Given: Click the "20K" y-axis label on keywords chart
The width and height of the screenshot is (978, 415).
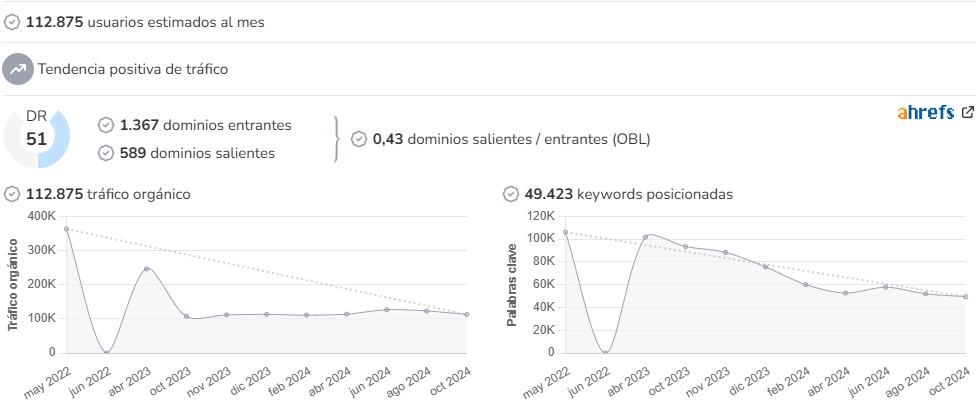Looking at the screenshot, I should 544,330.
